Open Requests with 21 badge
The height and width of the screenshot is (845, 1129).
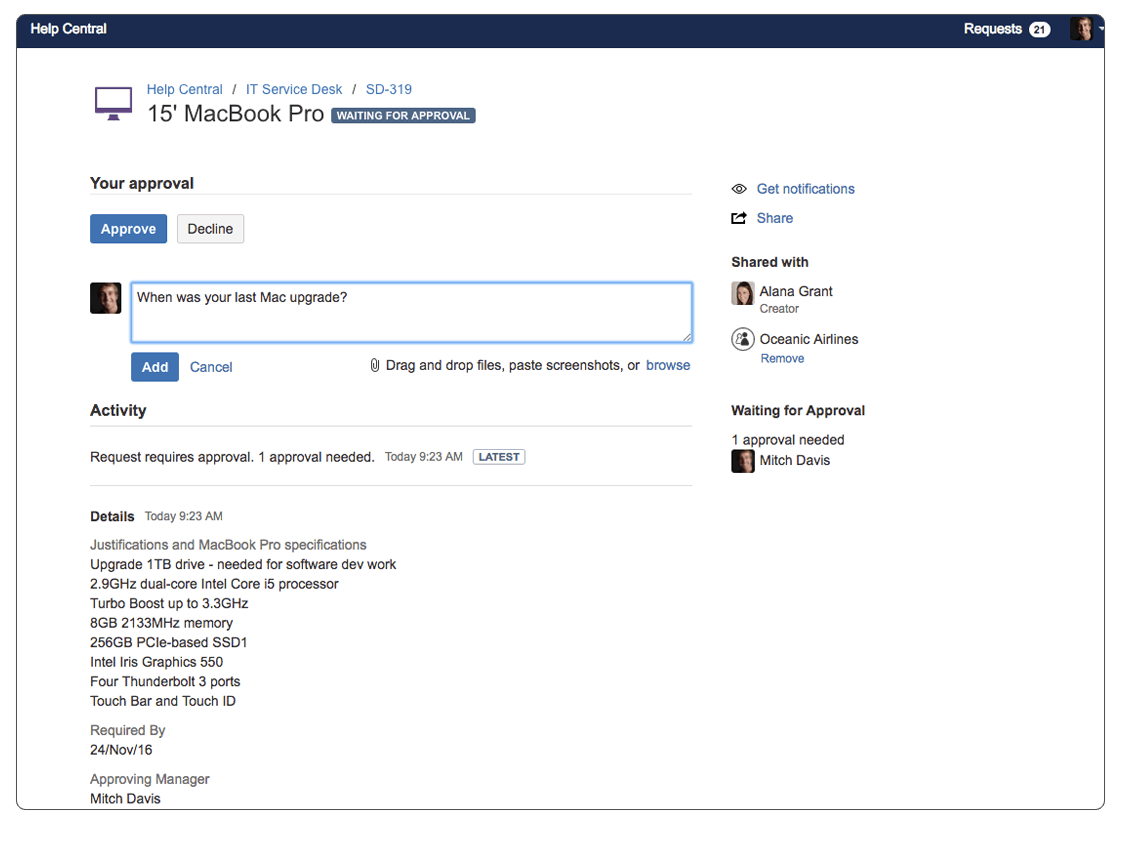click(x=1006, y=29)
